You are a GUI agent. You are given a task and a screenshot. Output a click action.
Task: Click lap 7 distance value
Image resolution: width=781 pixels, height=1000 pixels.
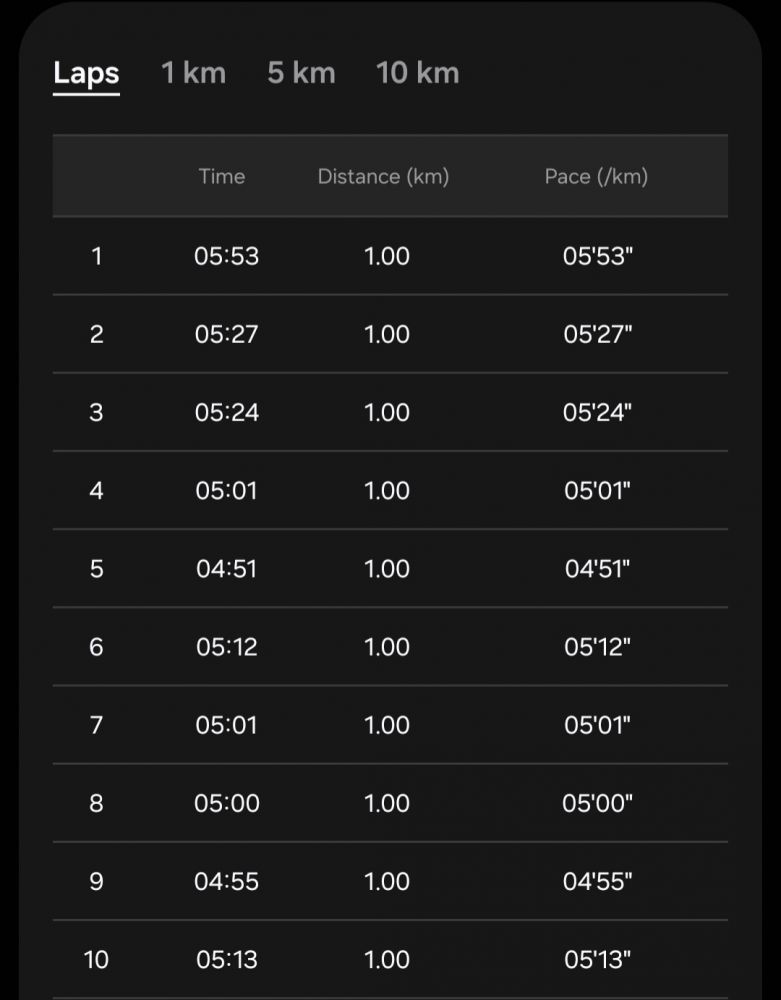tap(387, 725)
